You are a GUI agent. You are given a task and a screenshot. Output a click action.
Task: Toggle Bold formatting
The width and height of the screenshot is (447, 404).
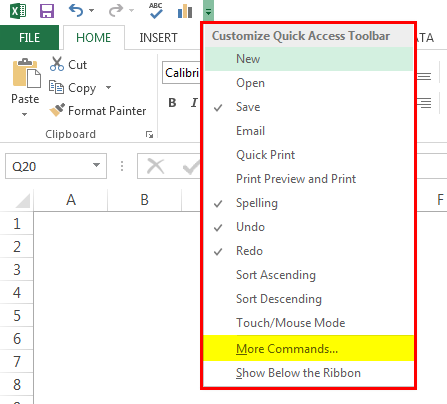pyautogui.click(x=172, y=103)
